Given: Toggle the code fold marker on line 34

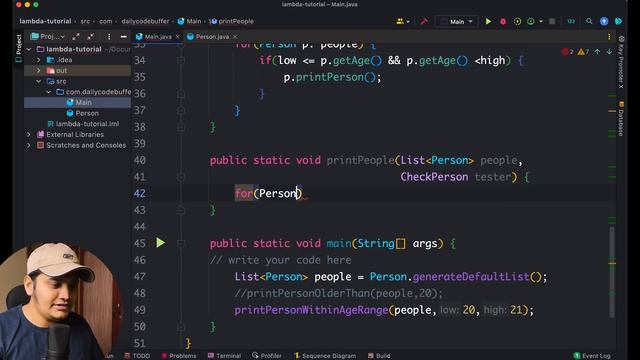Looking at the screenshot, I should point(181,60).
